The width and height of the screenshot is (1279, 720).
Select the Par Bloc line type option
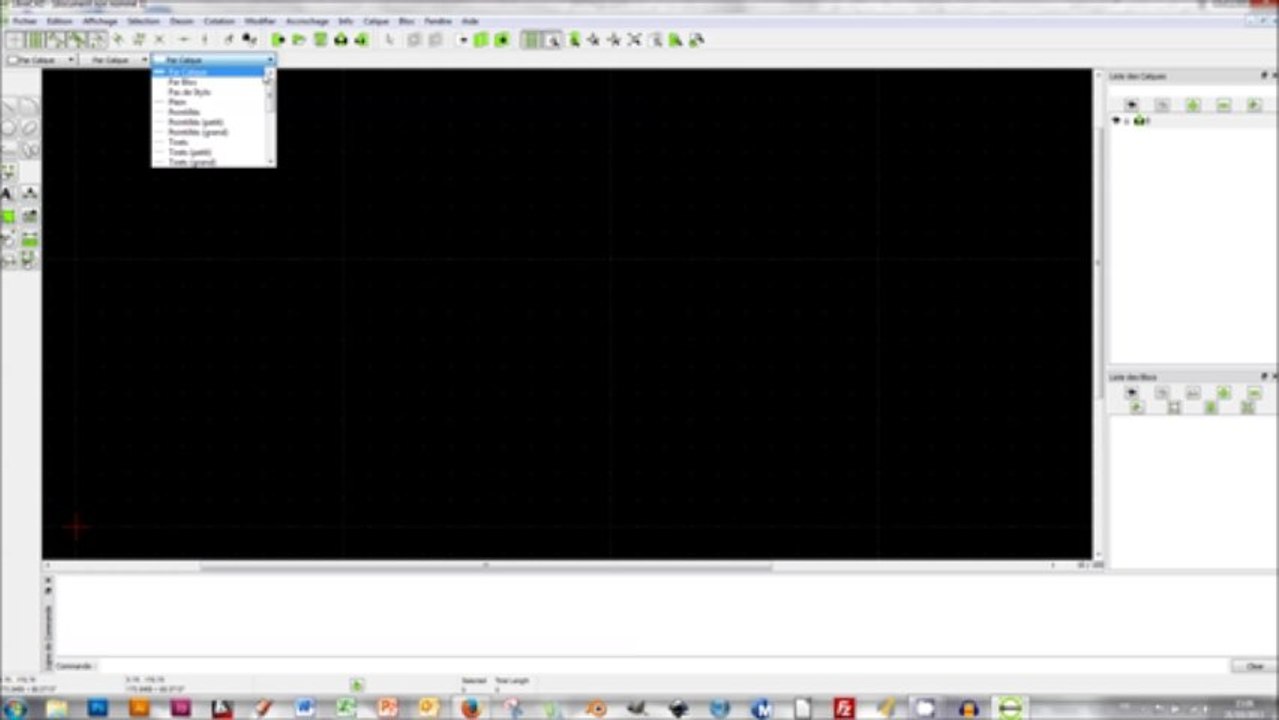(x=208, y=82)
